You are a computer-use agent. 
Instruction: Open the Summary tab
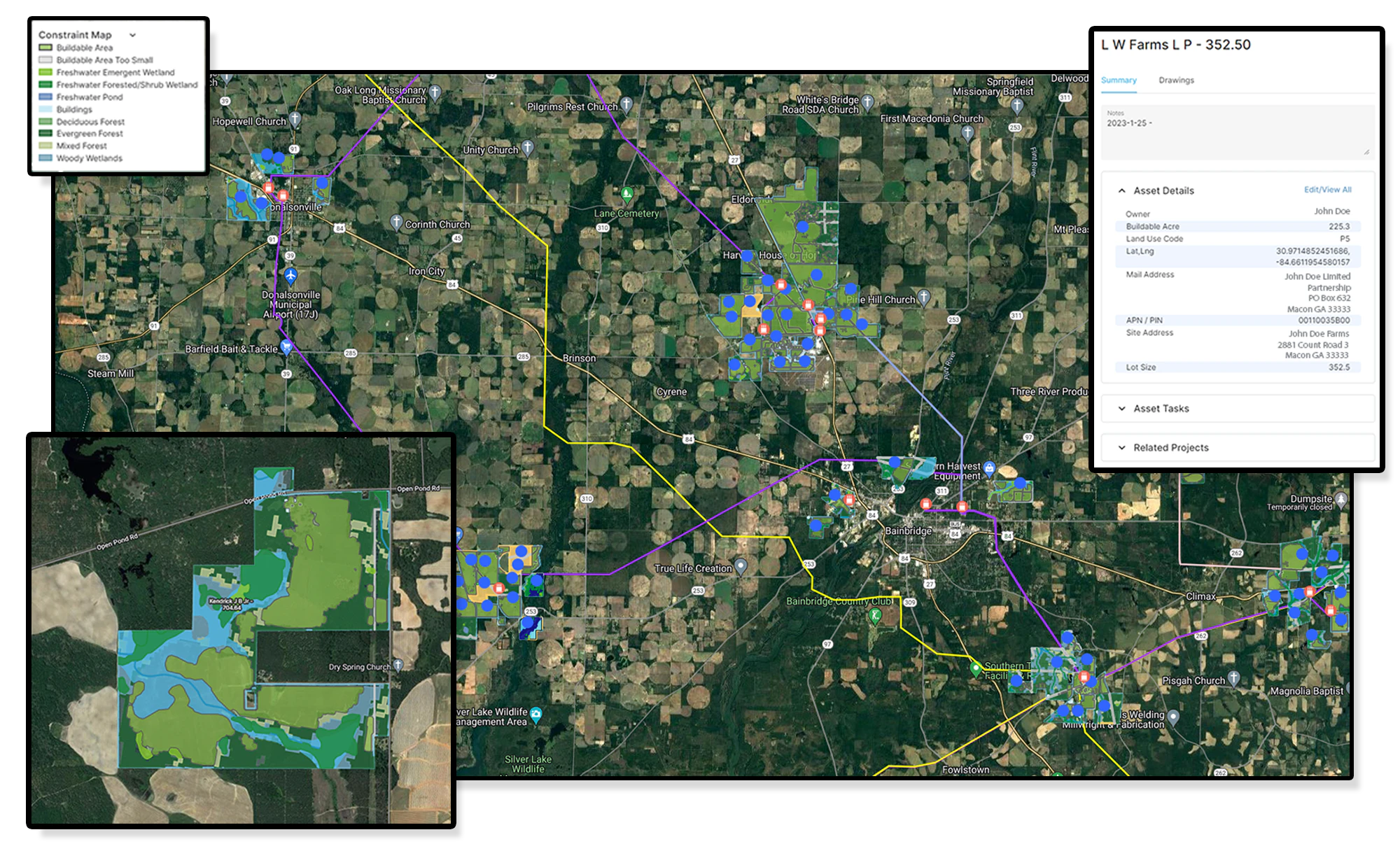1119,80
